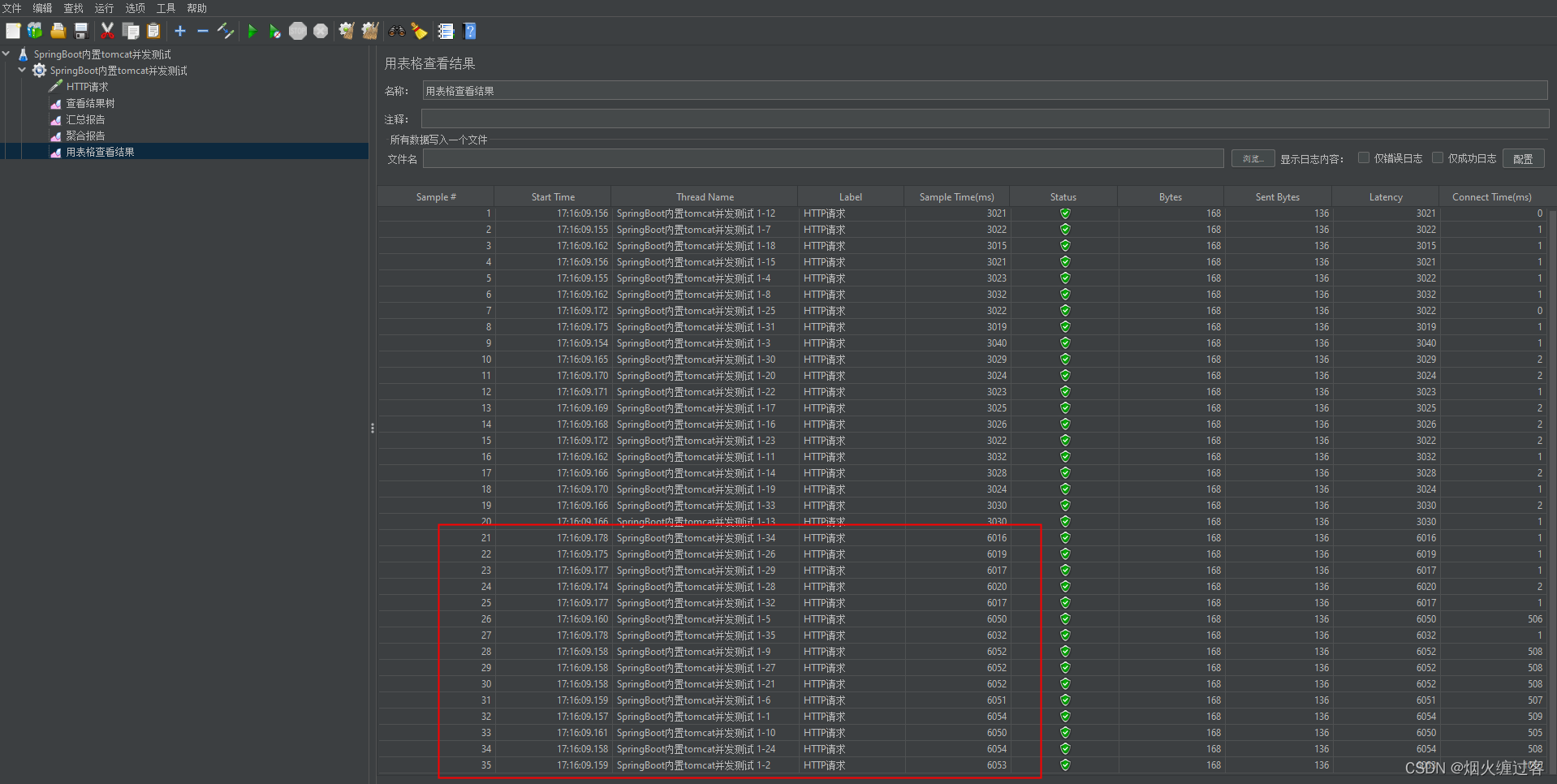Click the 配置 button
Viewport: 1557px width, 784px height.
pyautogui.click(x=1523, y=159)
